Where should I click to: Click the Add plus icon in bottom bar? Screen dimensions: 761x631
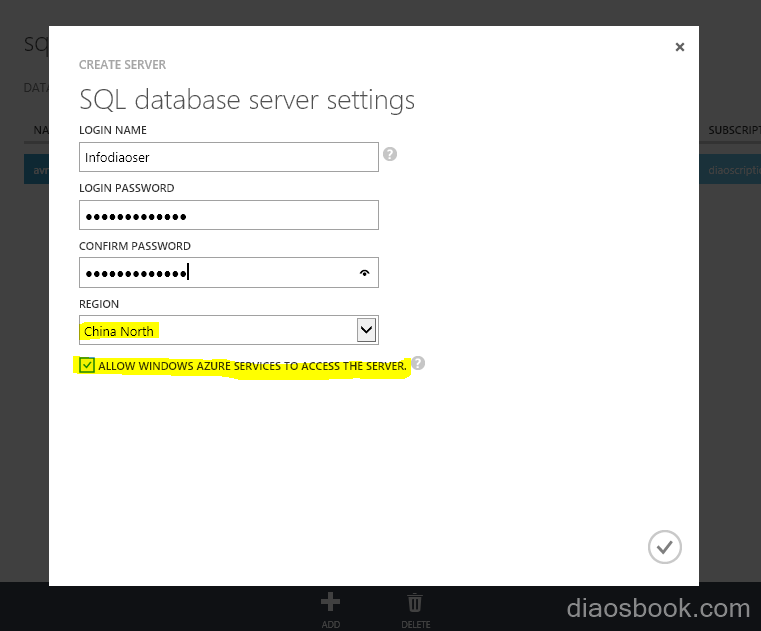pos(330,602)
